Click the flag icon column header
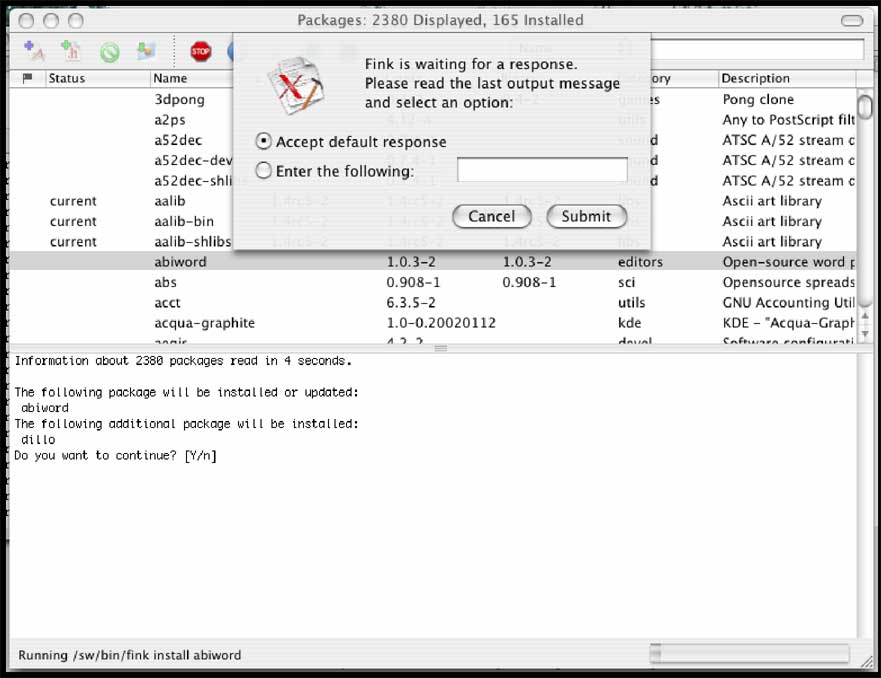 [27, 78]
